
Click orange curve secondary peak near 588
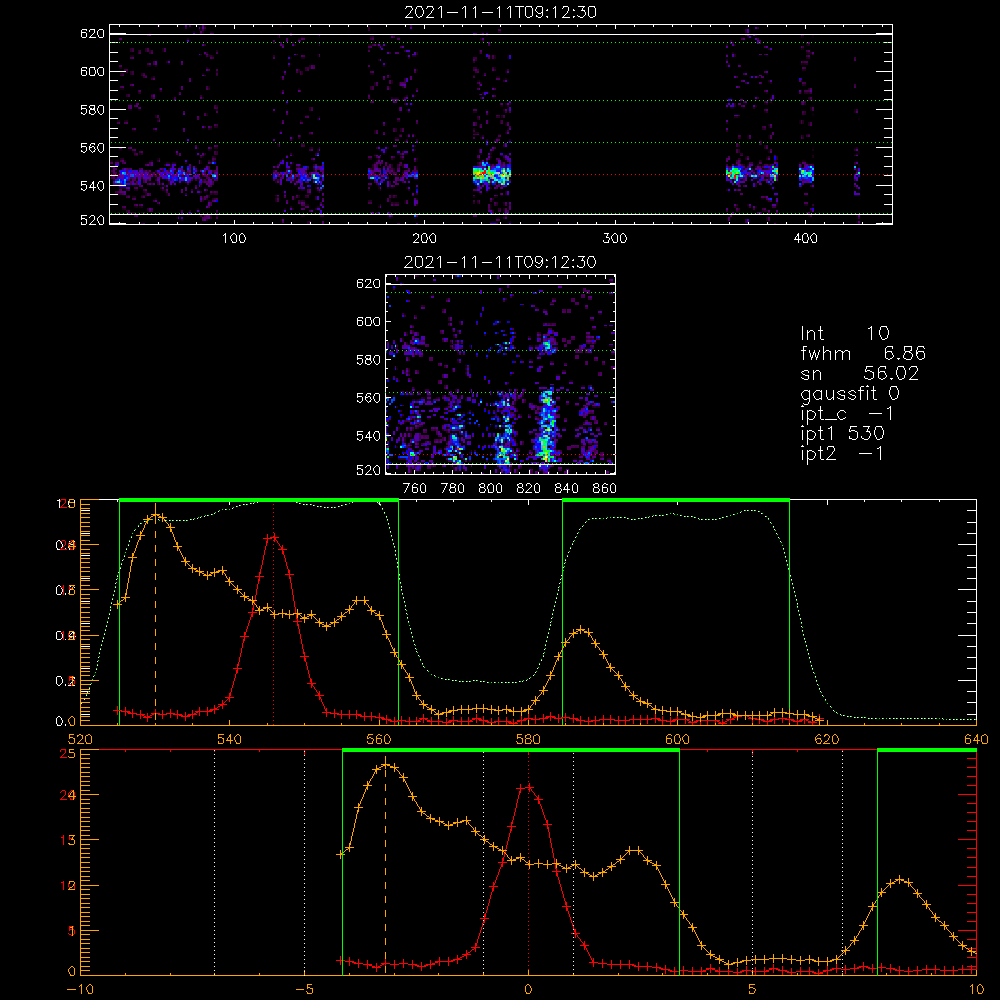(581, 630)
